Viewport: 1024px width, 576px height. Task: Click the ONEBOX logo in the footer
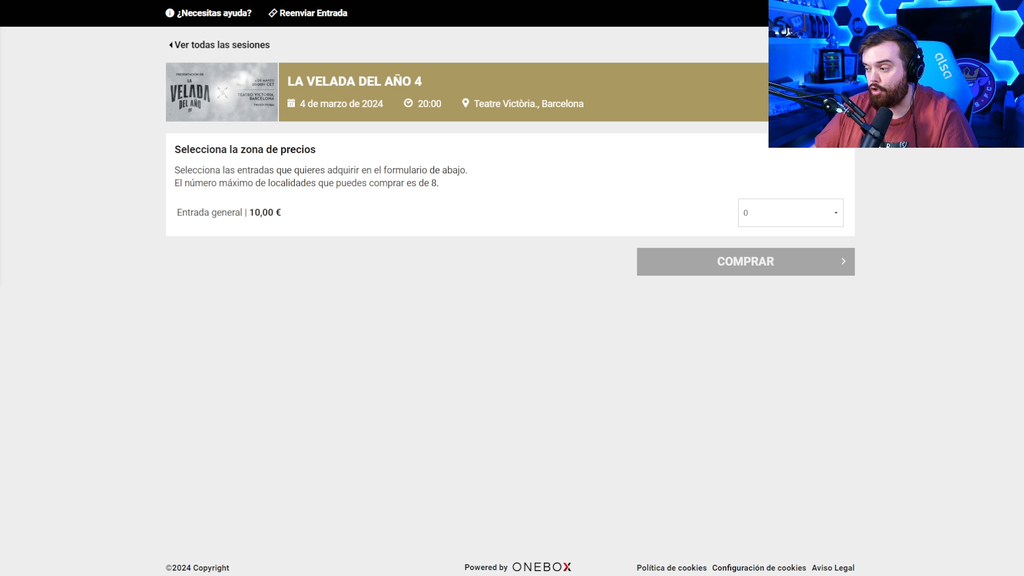pyautogui.click(x=541, y=567)
